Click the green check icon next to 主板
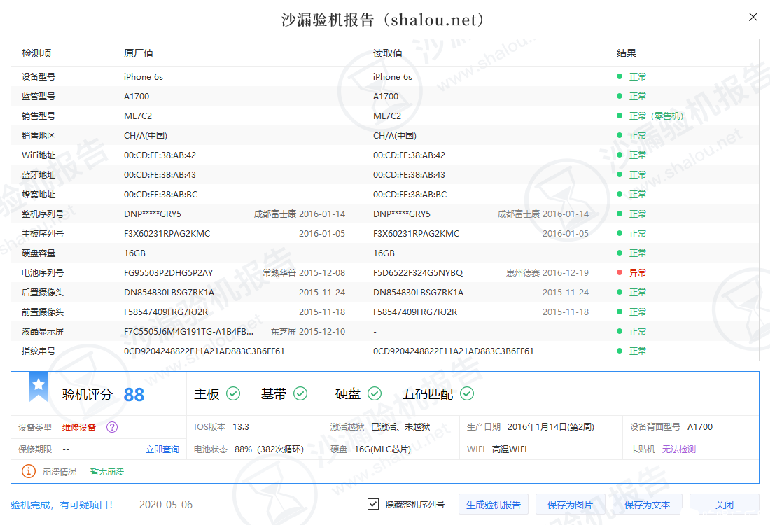 [x=233, y=393]
